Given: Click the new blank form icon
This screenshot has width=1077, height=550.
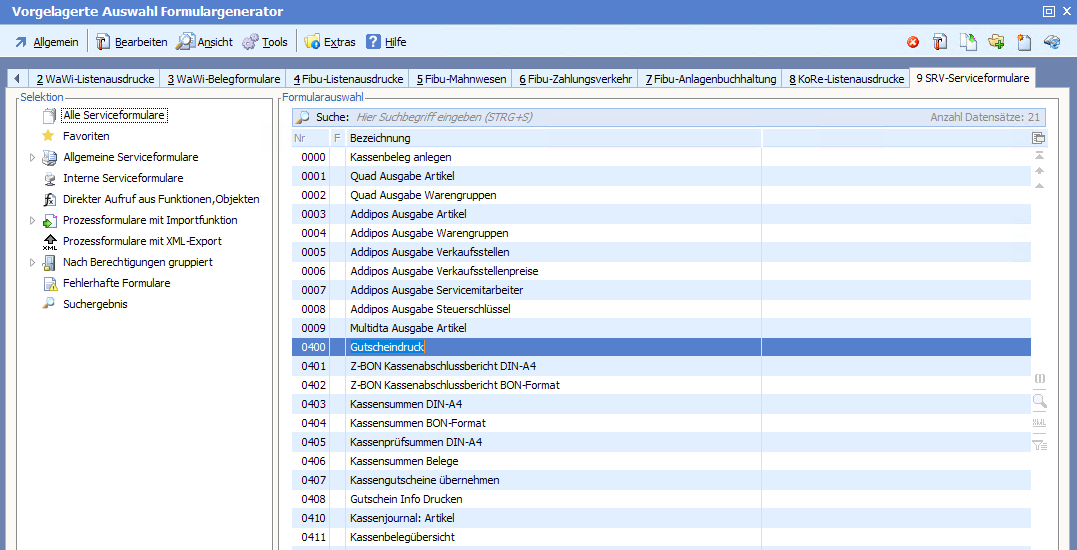Looking at the screenshot, I should coord(1023,42).
